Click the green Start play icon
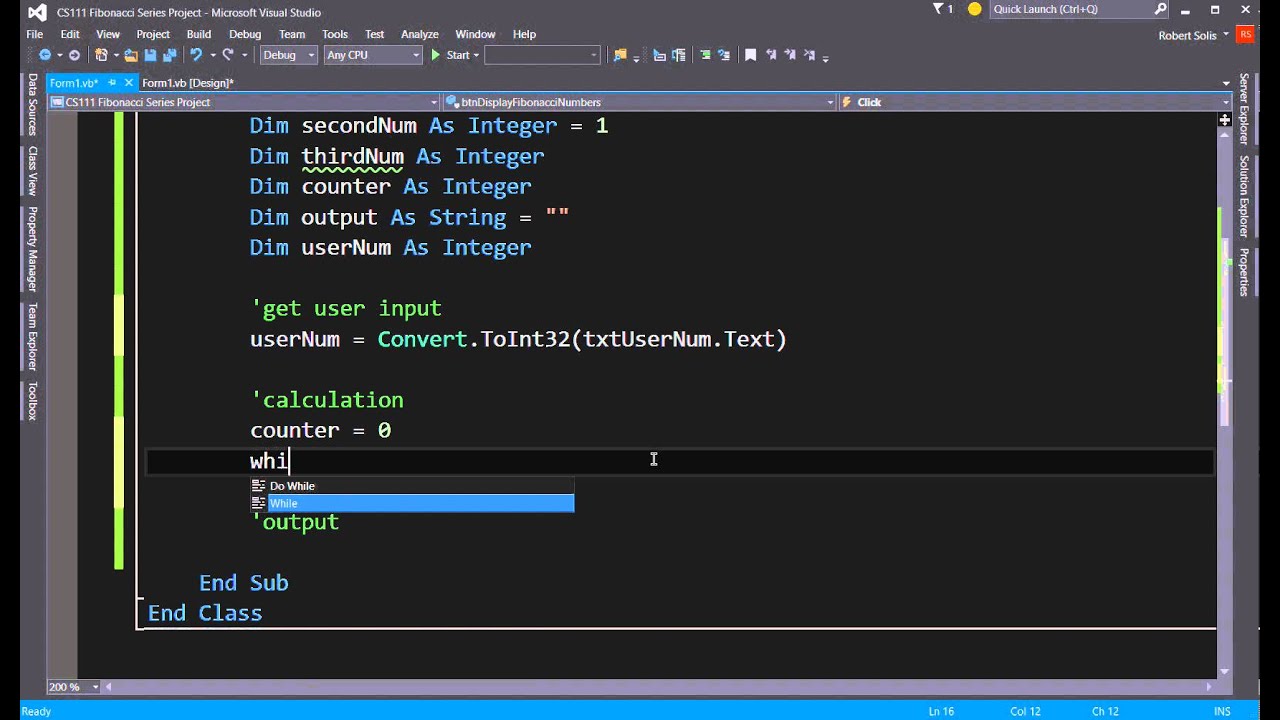The height and width of the screenshot is (720, 1280). click(x=435, y=55)
